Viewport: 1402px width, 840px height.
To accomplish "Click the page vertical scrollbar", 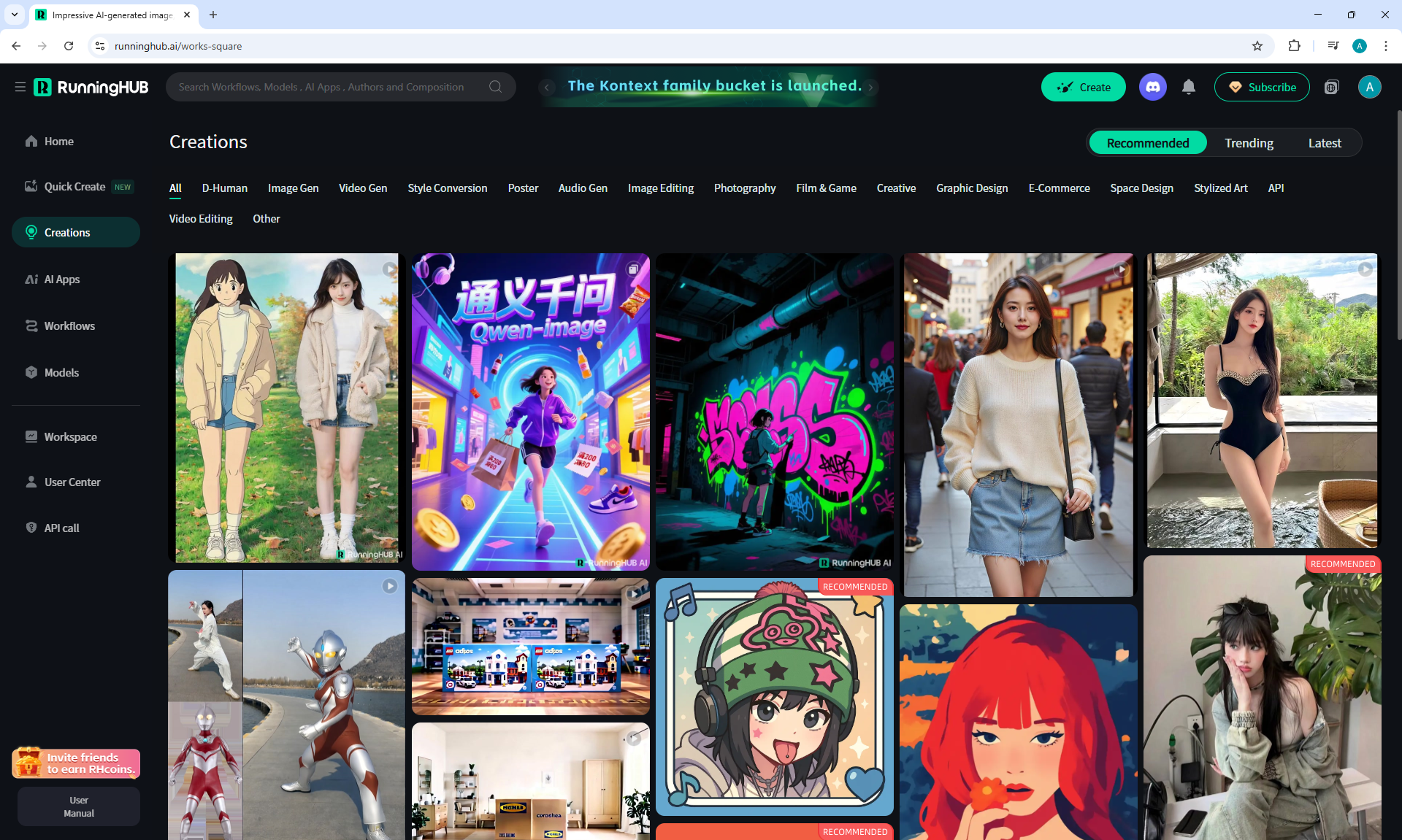I will (x=1398, y=219).
